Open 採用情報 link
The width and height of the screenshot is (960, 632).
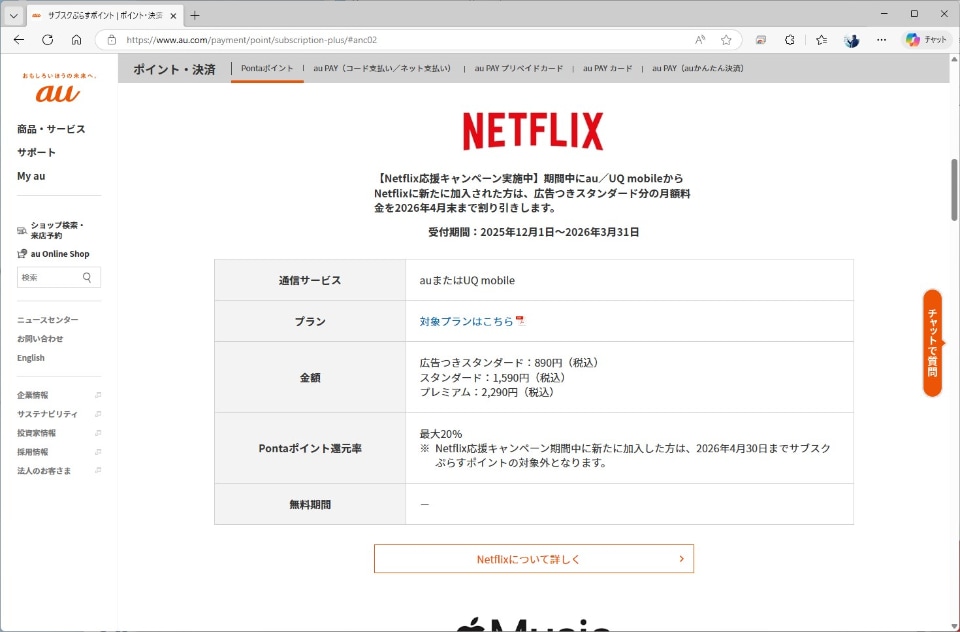click(32, 452)
